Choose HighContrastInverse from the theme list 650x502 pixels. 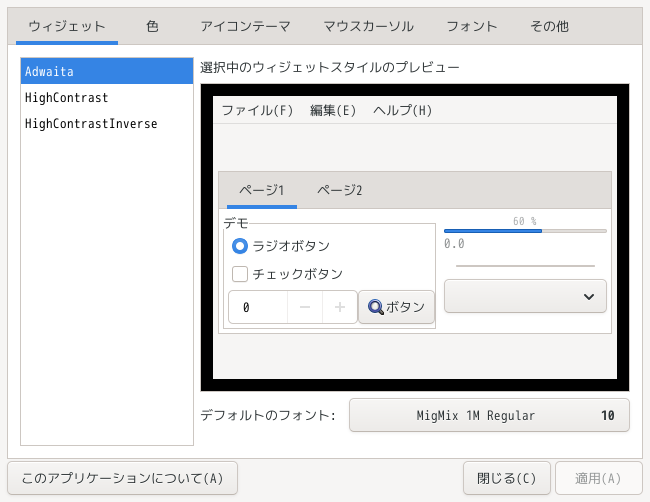(91, 124)
